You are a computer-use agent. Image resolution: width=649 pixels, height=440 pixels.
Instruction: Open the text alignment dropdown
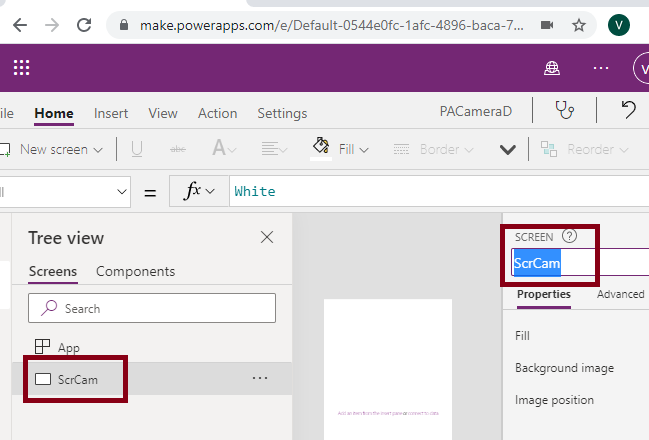[274, 149]
